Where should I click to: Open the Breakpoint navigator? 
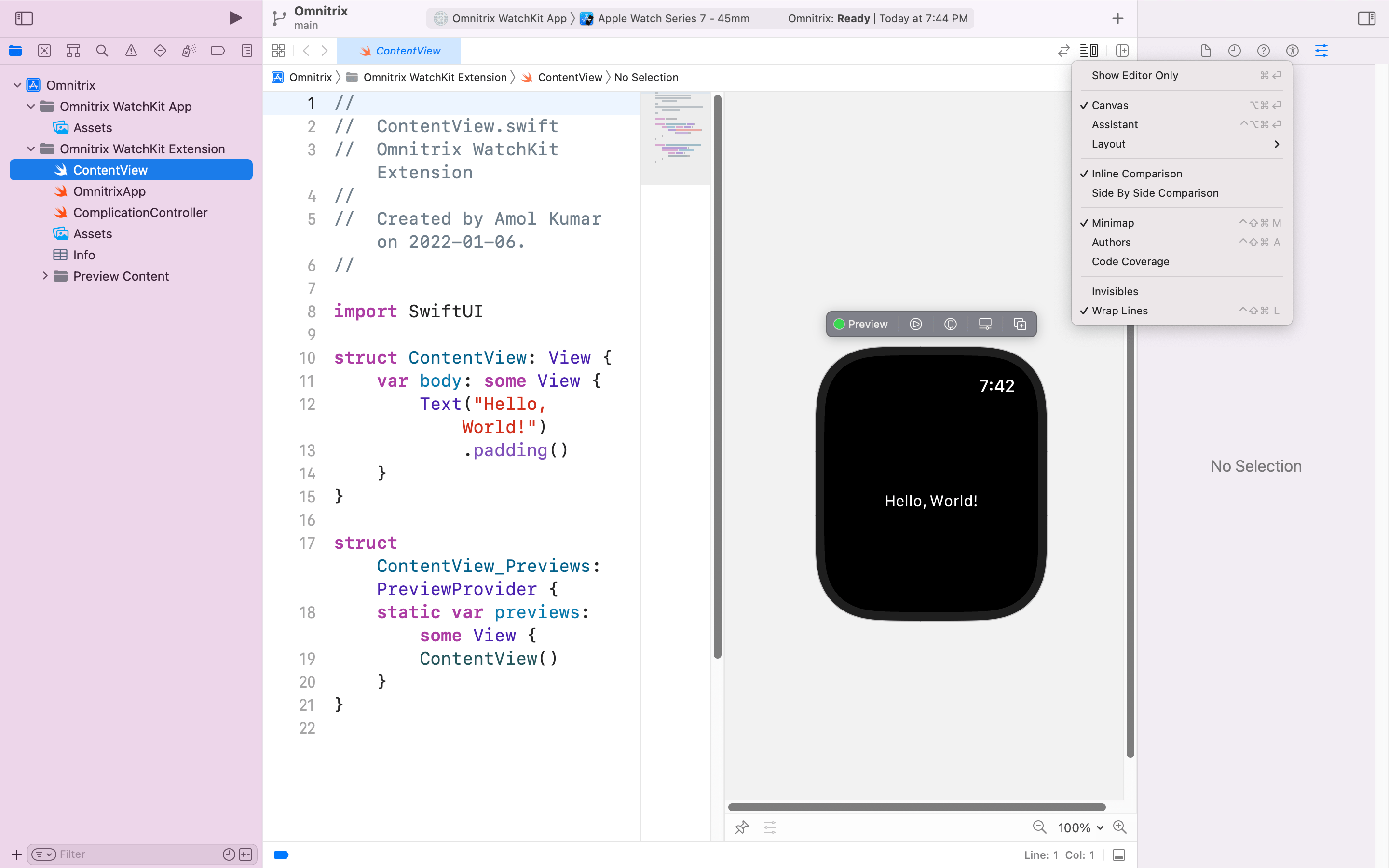(x=218, y=51)
